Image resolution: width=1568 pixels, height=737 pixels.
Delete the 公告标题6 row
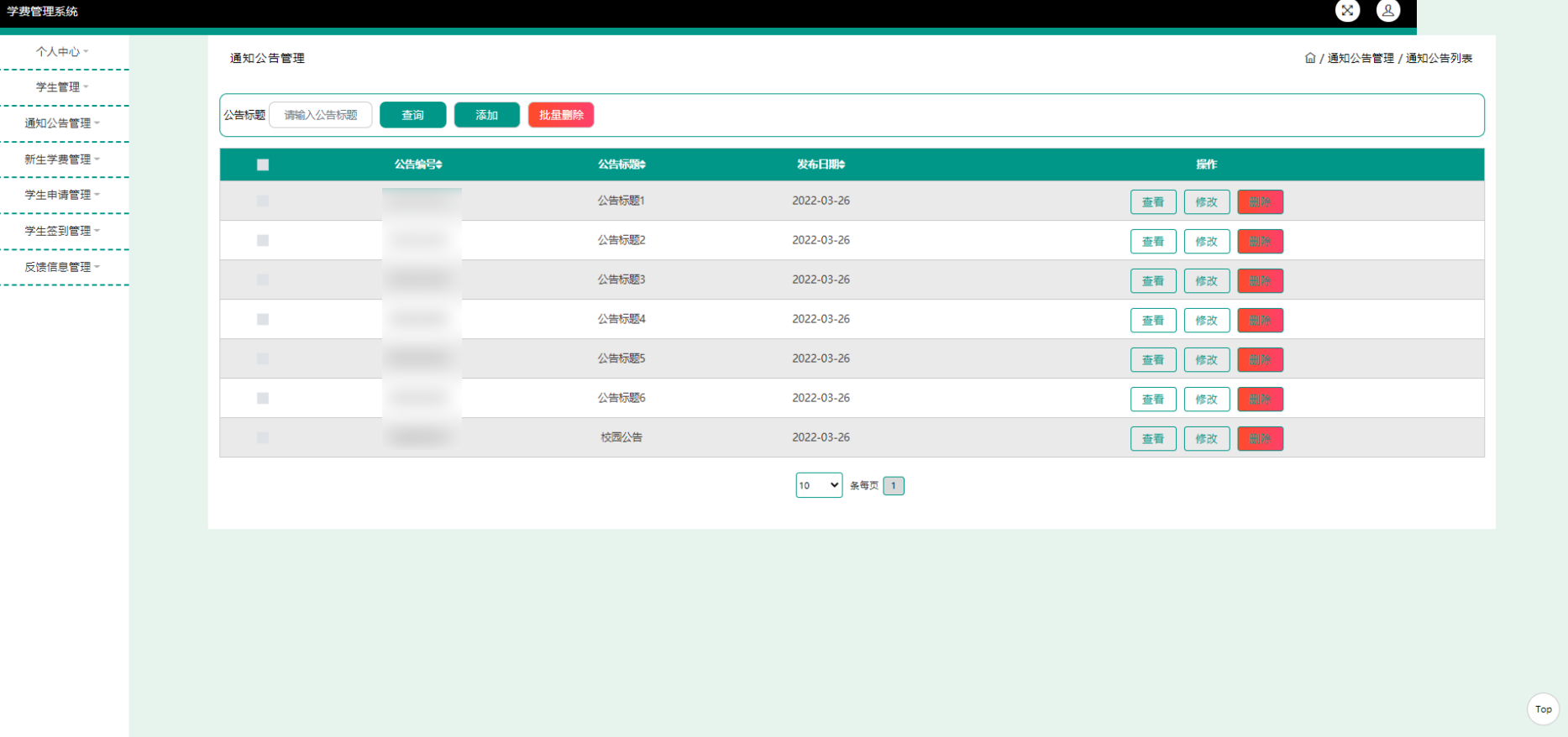coord(1260,400)
